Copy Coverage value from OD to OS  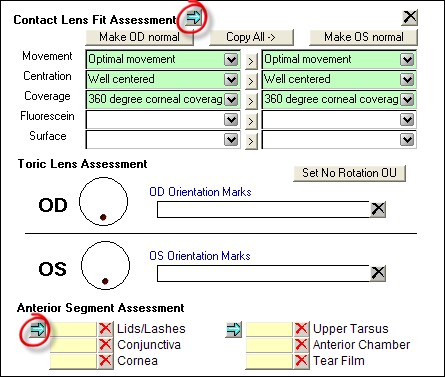click(251, 101)
